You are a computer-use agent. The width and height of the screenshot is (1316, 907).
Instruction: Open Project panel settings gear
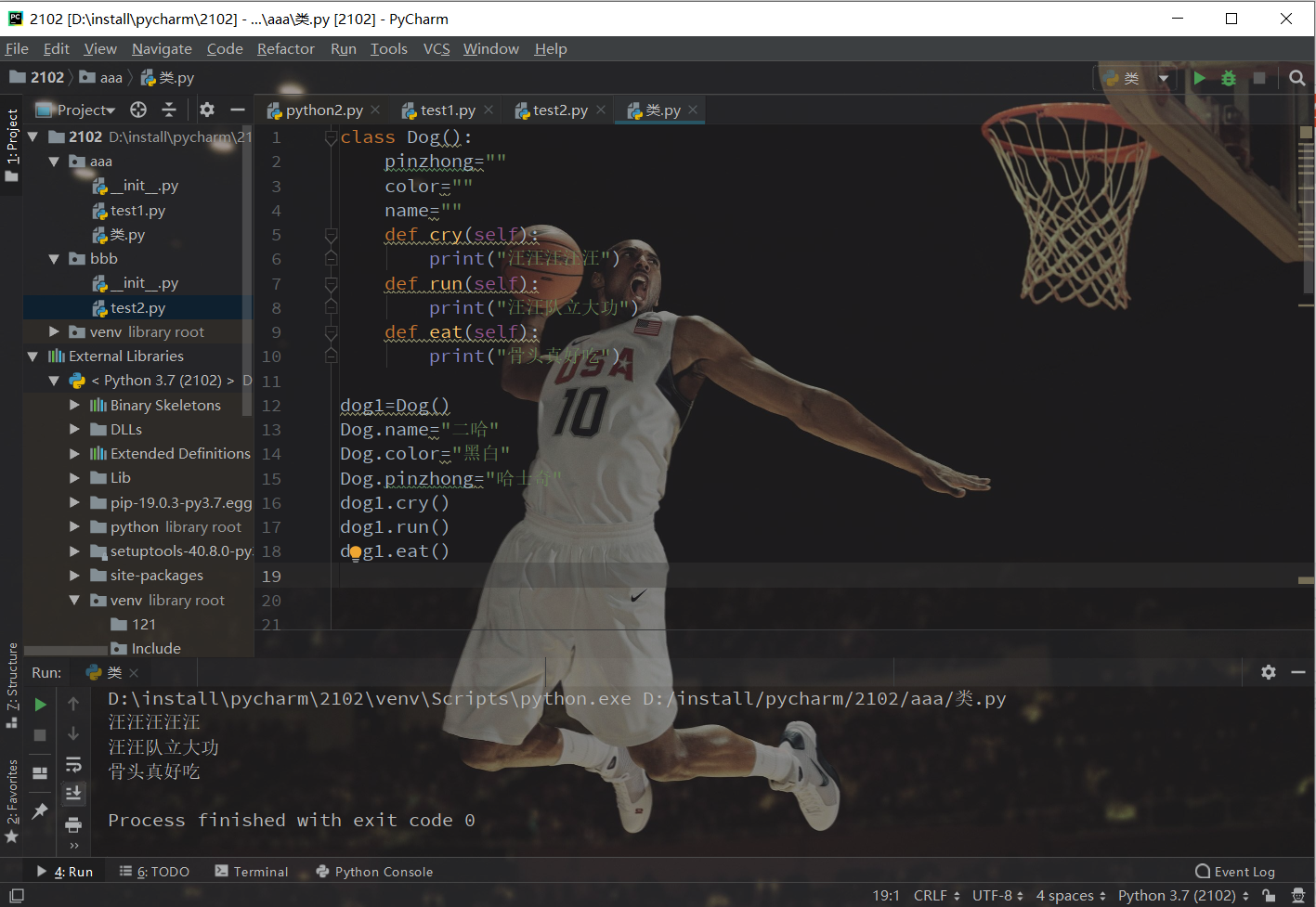(x=207, y=110)
